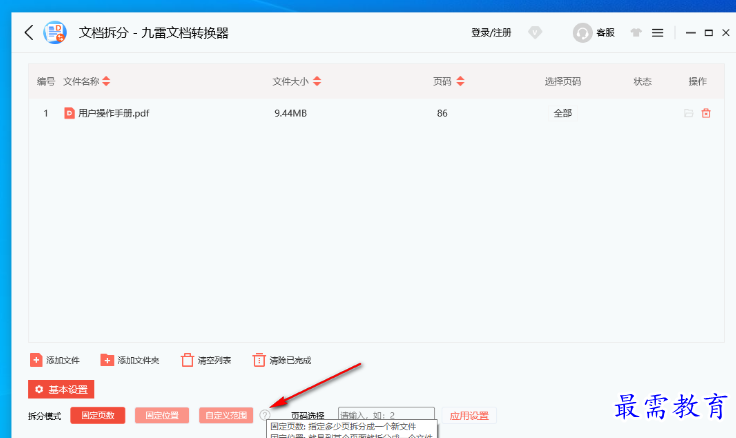Click the document converter app logo
Image resolution: width=736 pixels, height=438 pixels.
55,32
